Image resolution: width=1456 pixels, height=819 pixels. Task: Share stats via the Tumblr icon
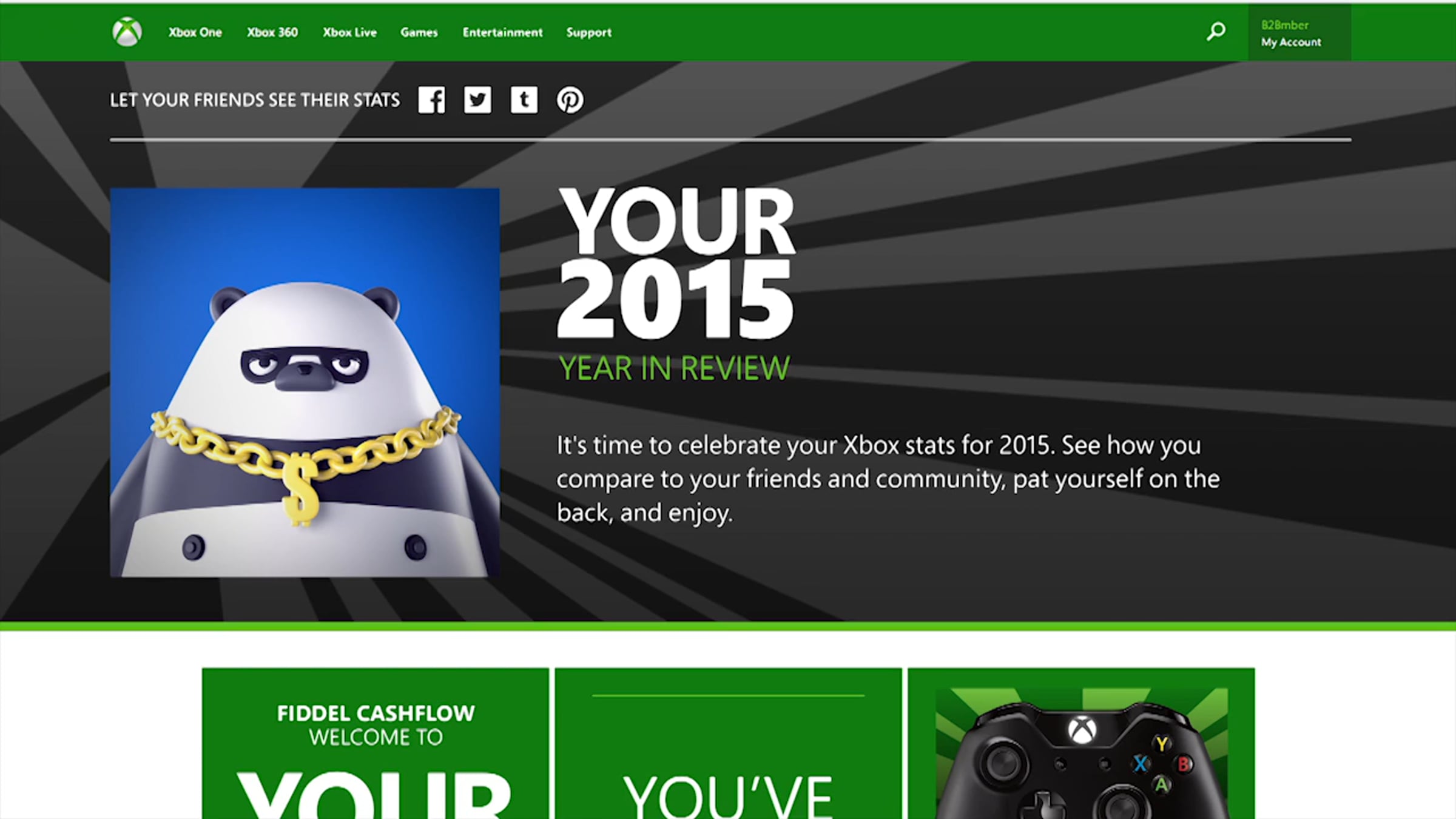pyautogui.click(x=524, y=99)
